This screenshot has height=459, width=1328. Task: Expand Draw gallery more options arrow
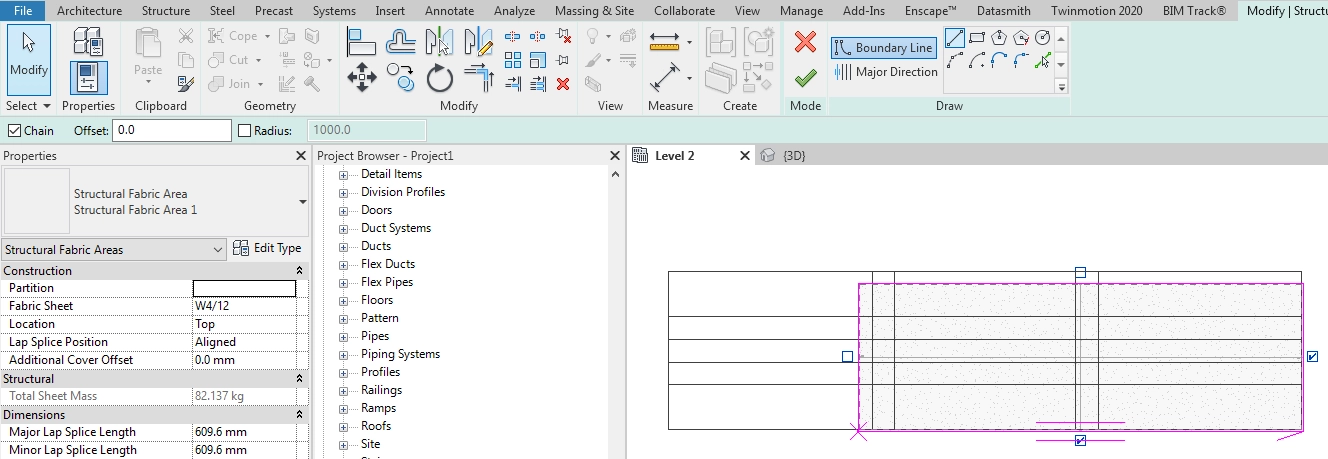[x=1062, y=87]
